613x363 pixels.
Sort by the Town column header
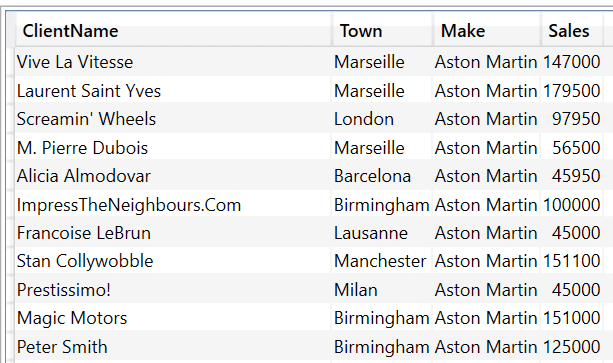382,30
